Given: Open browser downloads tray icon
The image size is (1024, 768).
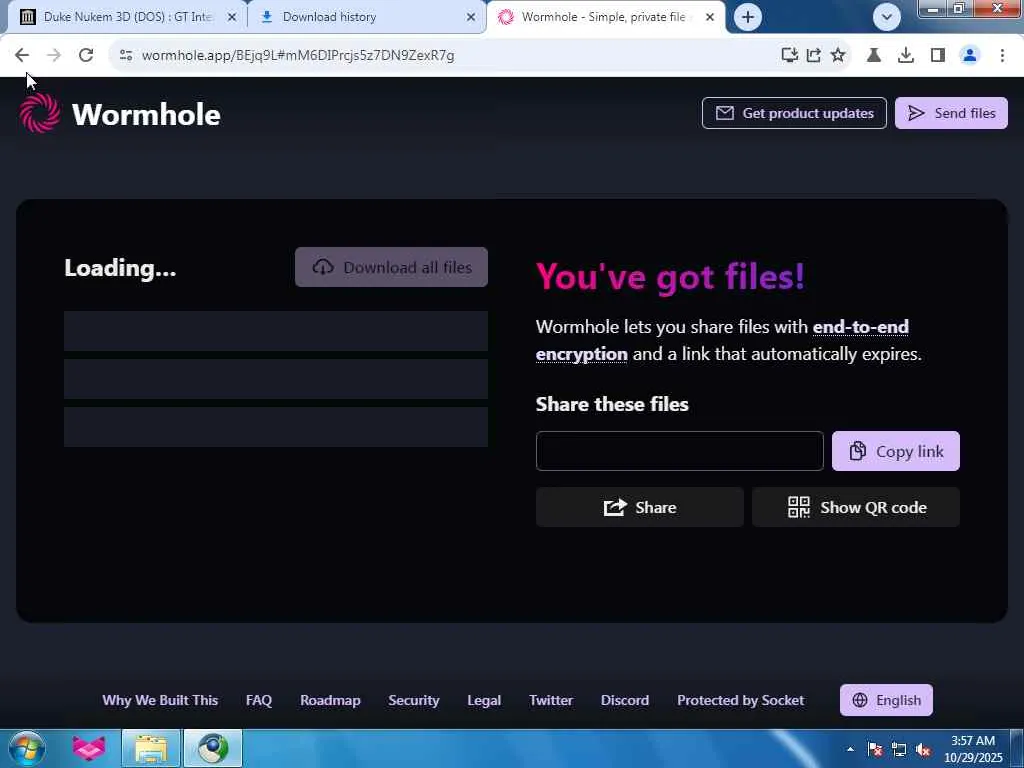Looking at the screenshot, I should 906,56.
